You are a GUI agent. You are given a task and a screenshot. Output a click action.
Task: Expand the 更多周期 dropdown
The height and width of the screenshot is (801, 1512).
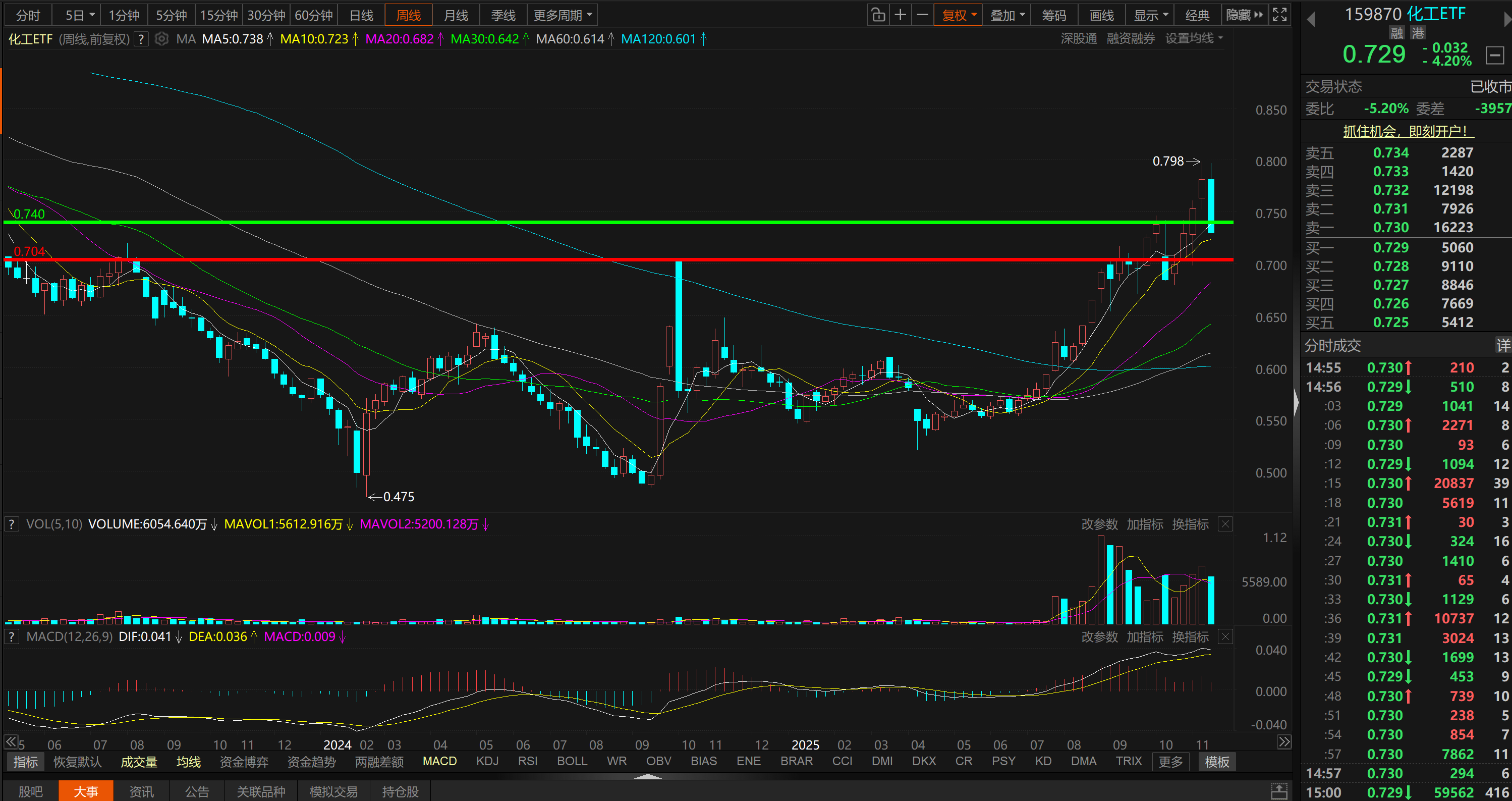pos(563,15)
